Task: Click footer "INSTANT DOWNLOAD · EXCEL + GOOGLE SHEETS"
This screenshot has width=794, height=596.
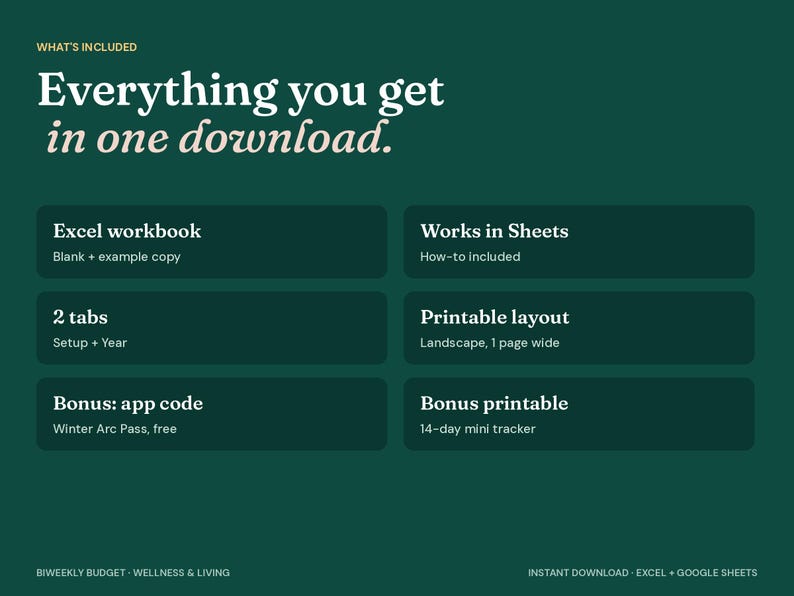Action: click(643, 573)
